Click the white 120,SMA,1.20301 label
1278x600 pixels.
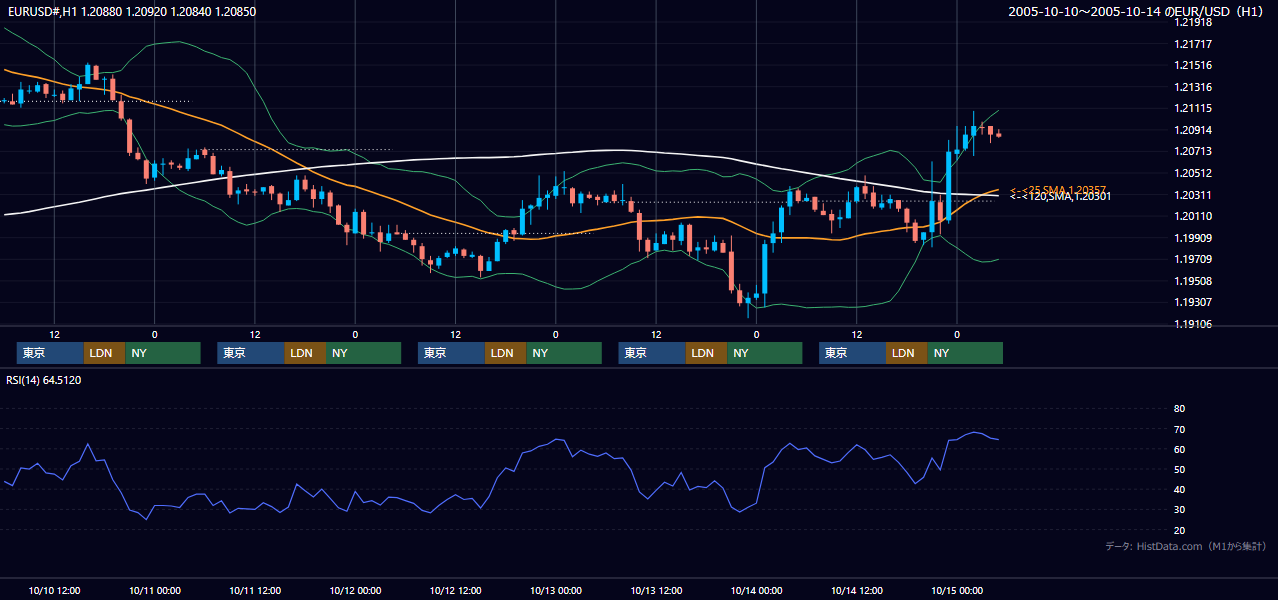click(1060, 197)
